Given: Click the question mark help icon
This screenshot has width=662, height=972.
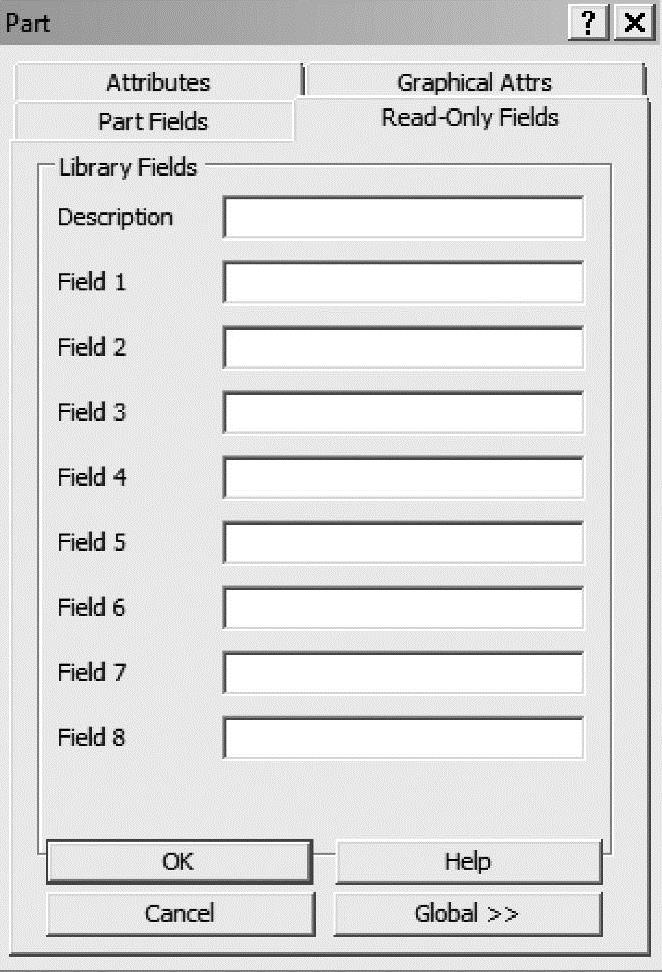Looking at the screenshot, I should pos(588,23).
